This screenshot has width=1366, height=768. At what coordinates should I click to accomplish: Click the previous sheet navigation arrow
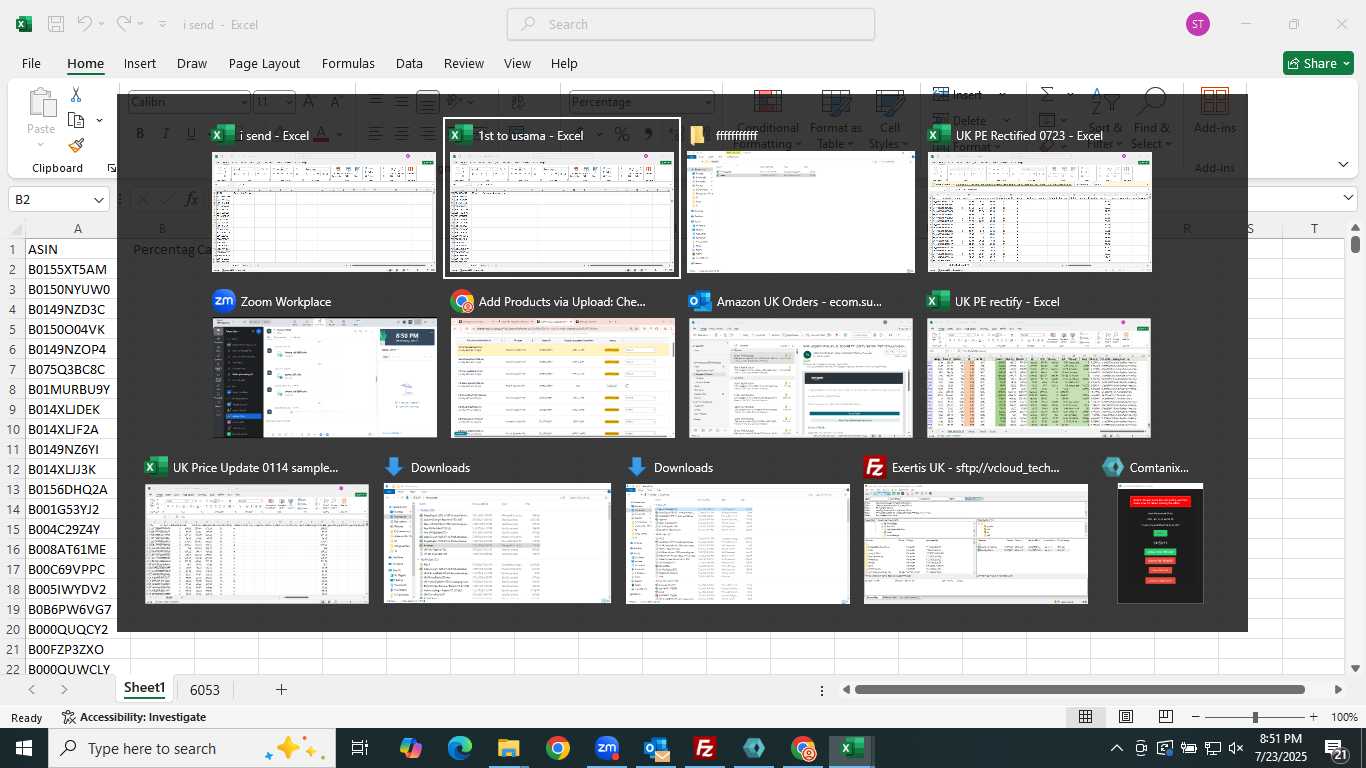(32, 689)
